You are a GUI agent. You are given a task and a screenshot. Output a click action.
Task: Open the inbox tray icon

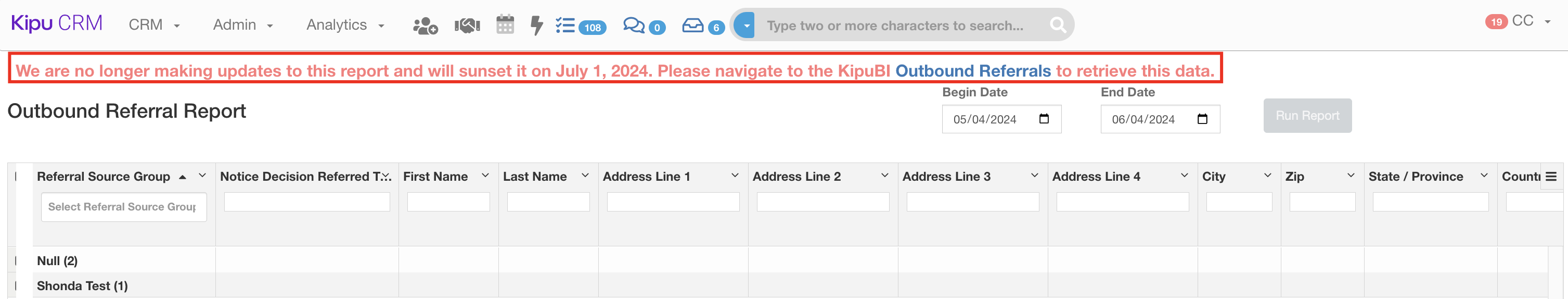[692, 26]
